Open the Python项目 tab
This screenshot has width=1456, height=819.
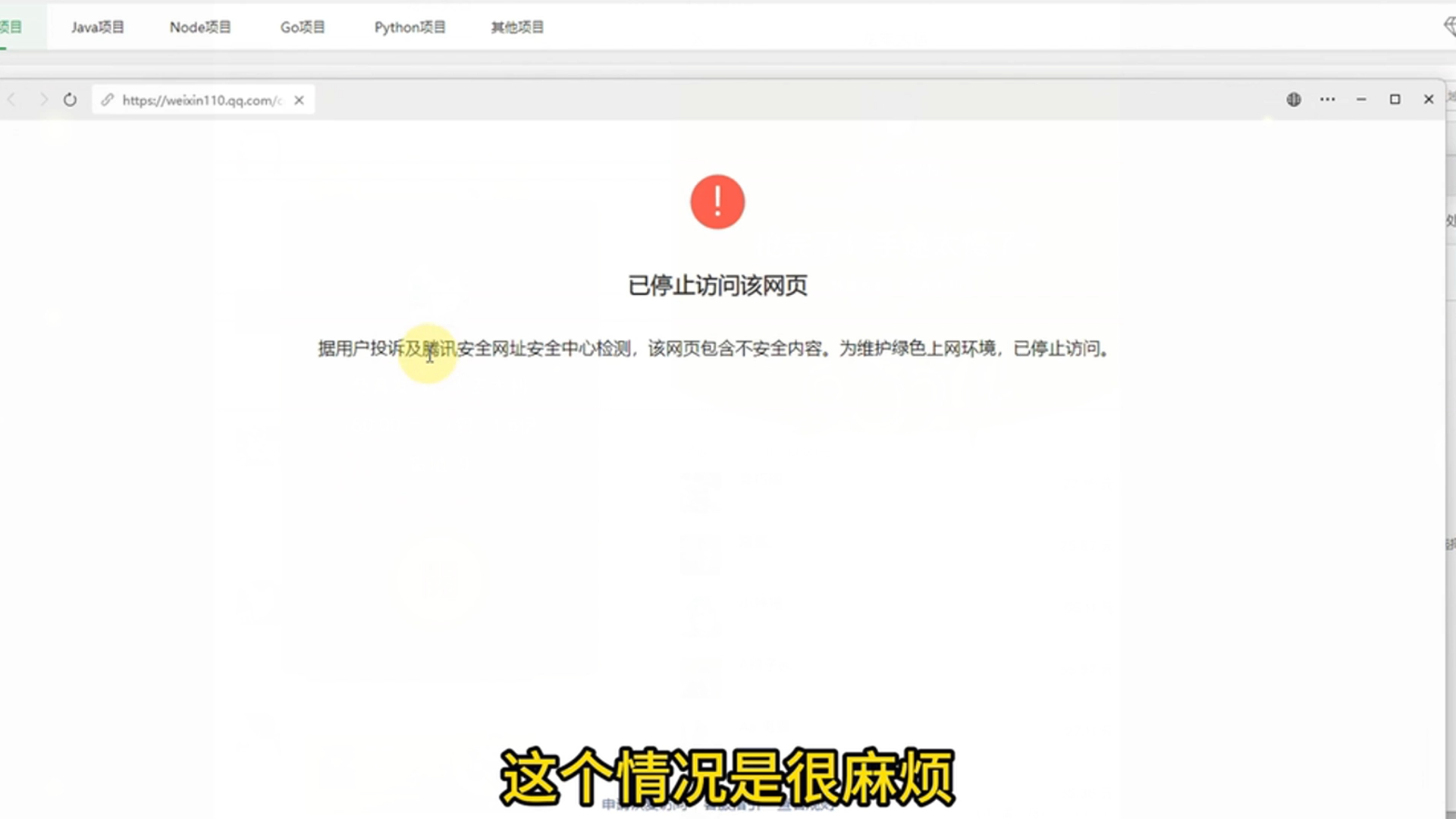pyautogui.click(x=410, y=27)
